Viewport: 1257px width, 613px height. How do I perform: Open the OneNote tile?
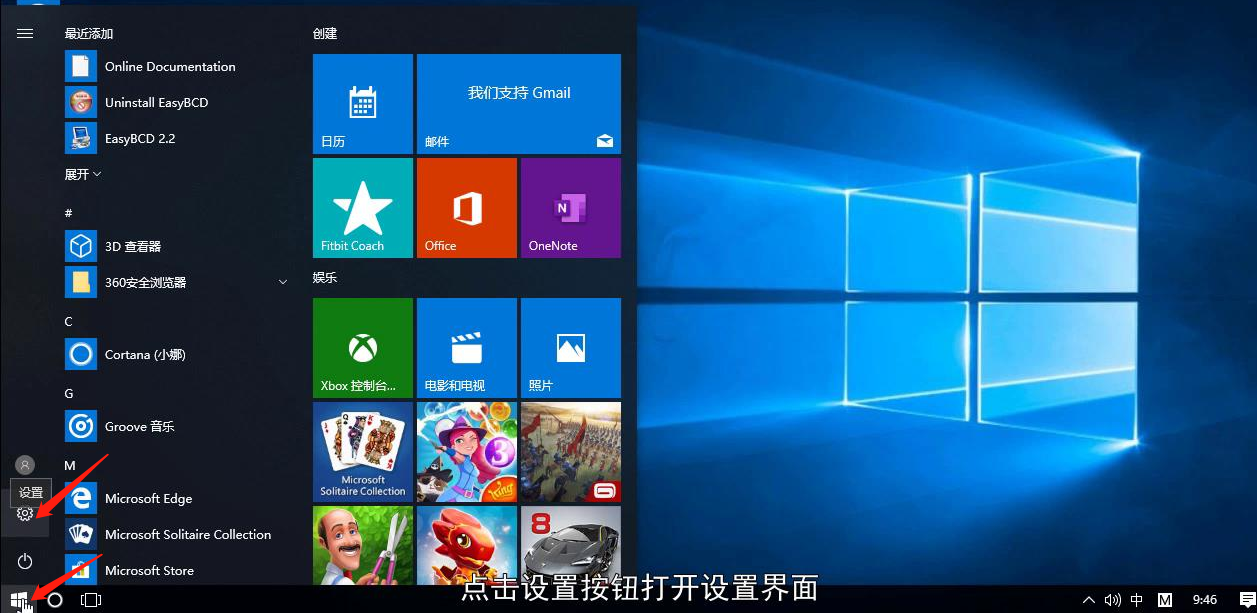[x=570, y=208]
